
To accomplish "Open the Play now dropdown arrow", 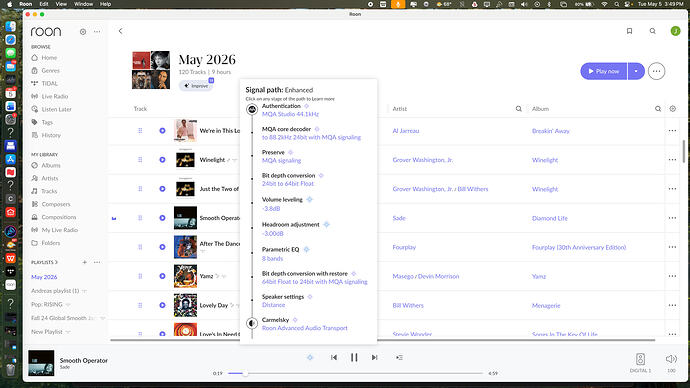I will (x=636, y=71).
